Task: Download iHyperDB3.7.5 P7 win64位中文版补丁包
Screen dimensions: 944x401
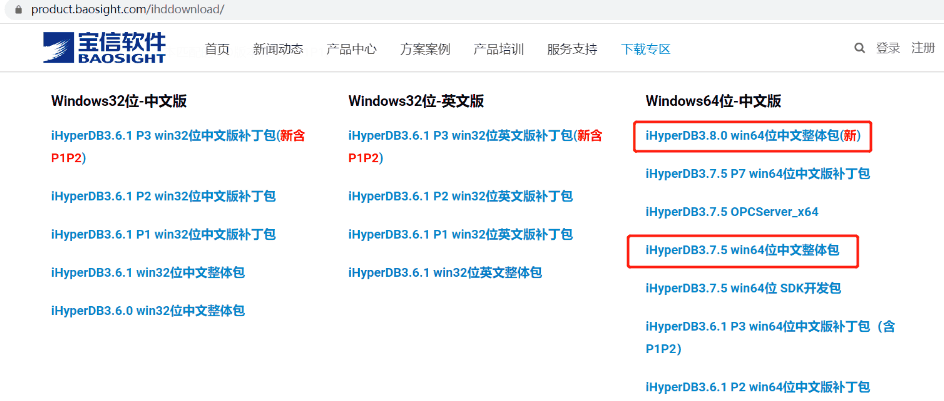Action: coord(758,174)
